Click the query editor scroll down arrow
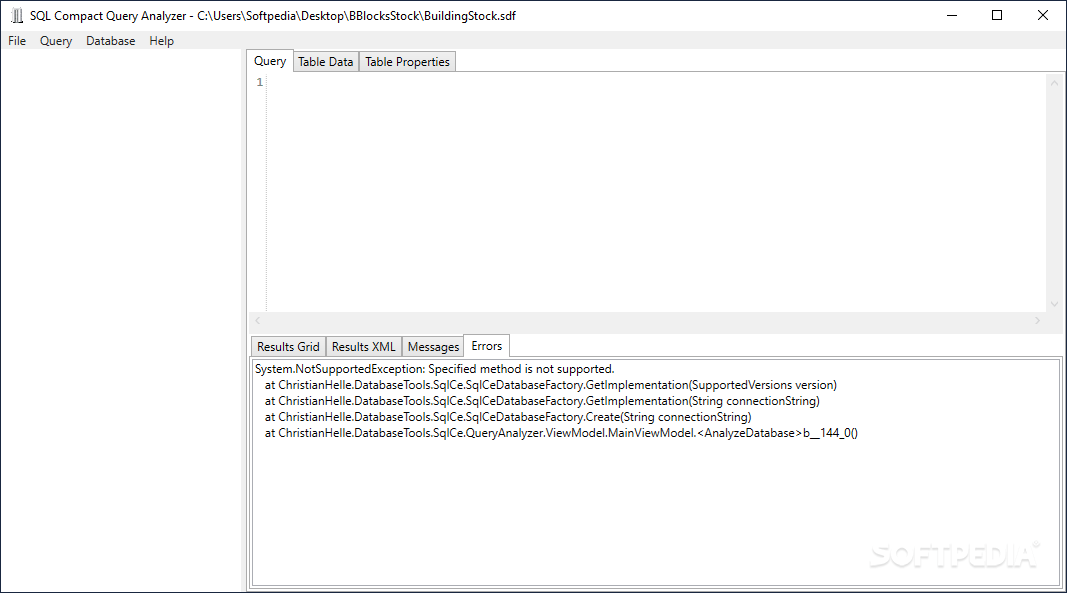1067x593 pixels. click(x=1054, y=304)
